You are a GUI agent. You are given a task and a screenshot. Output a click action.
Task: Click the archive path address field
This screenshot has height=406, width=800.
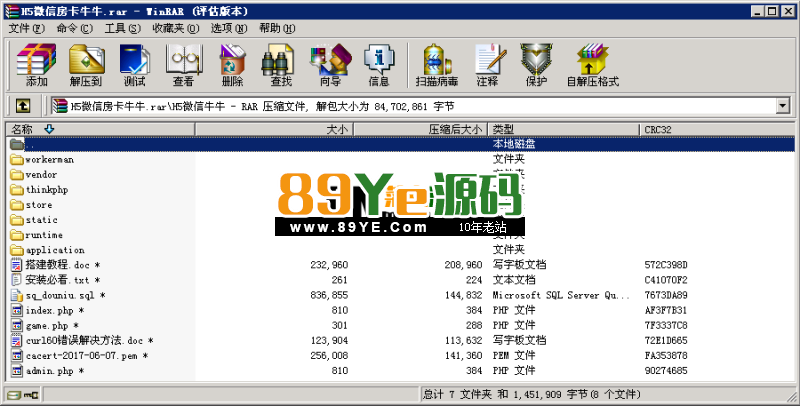[414, 106]
